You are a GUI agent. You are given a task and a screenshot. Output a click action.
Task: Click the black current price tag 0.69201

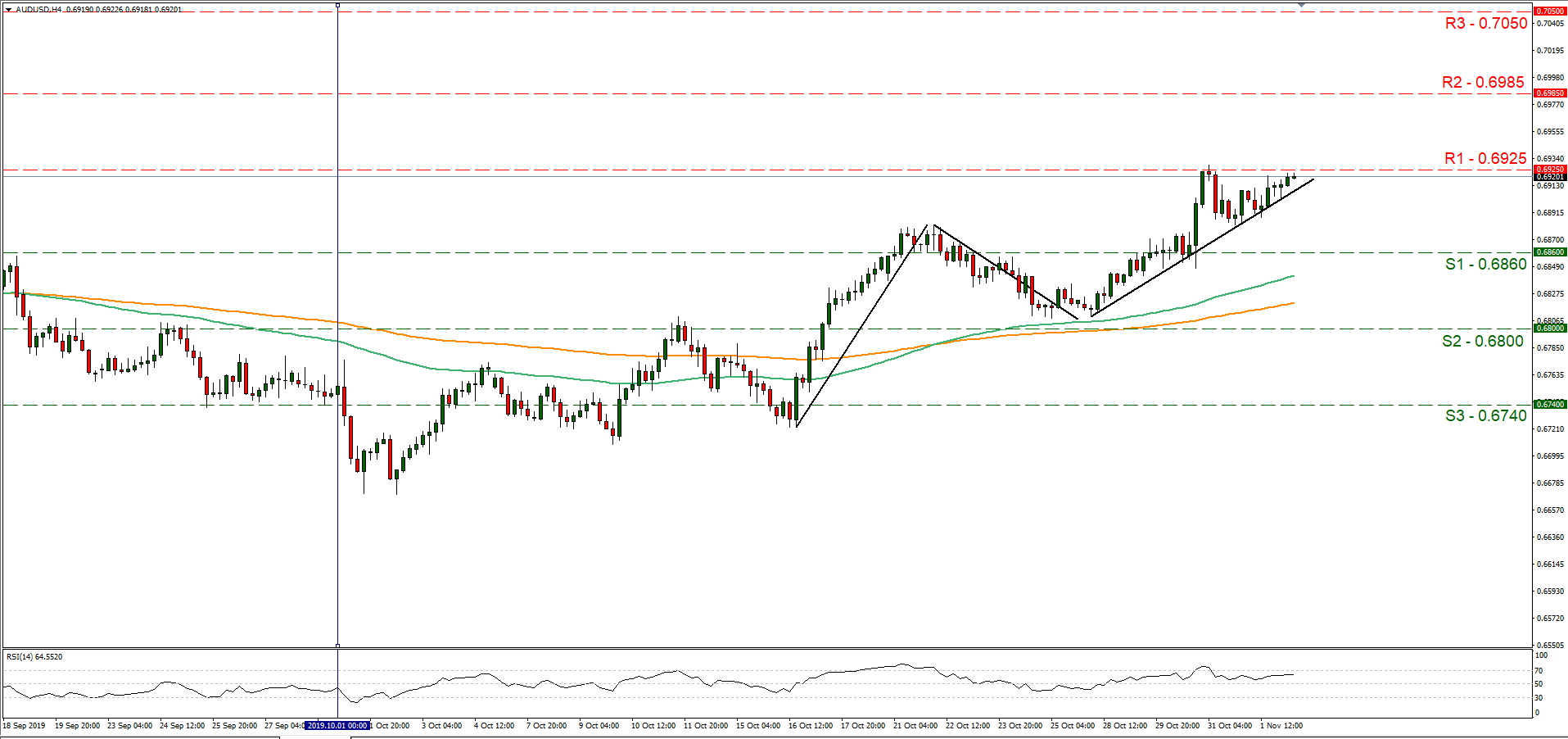pos(1550,177)
